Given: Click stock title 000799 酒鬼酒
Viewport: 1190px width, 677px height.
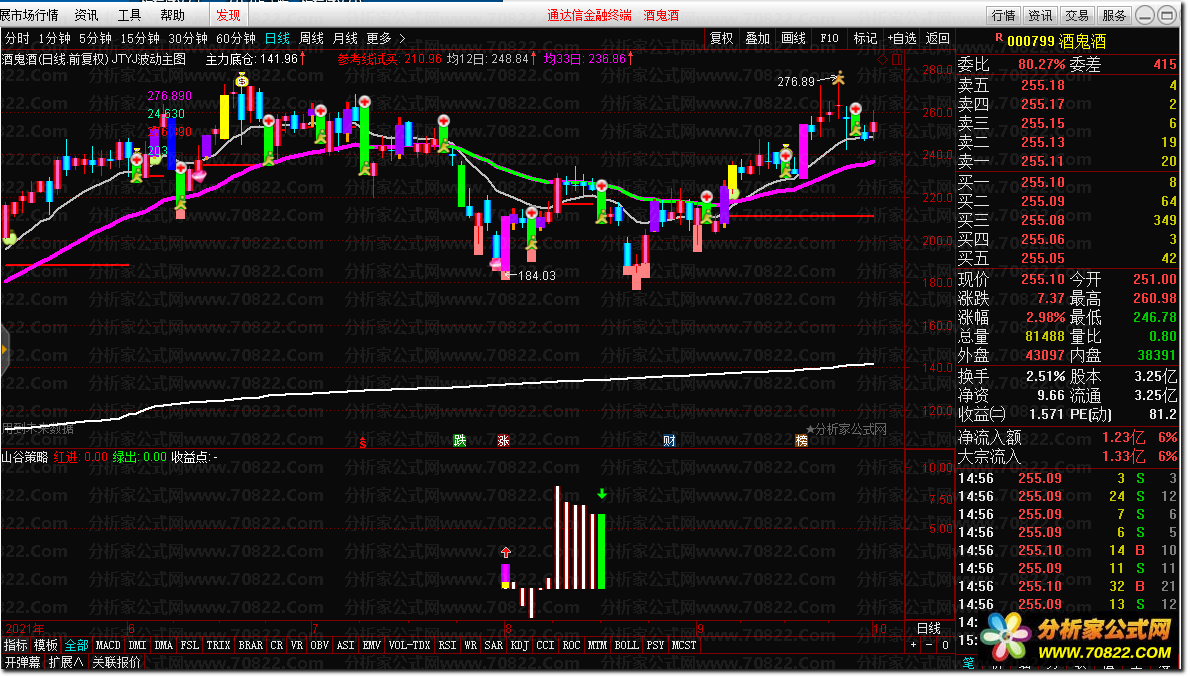Looking at the screenshot, I should click(x=1056, y=41).
